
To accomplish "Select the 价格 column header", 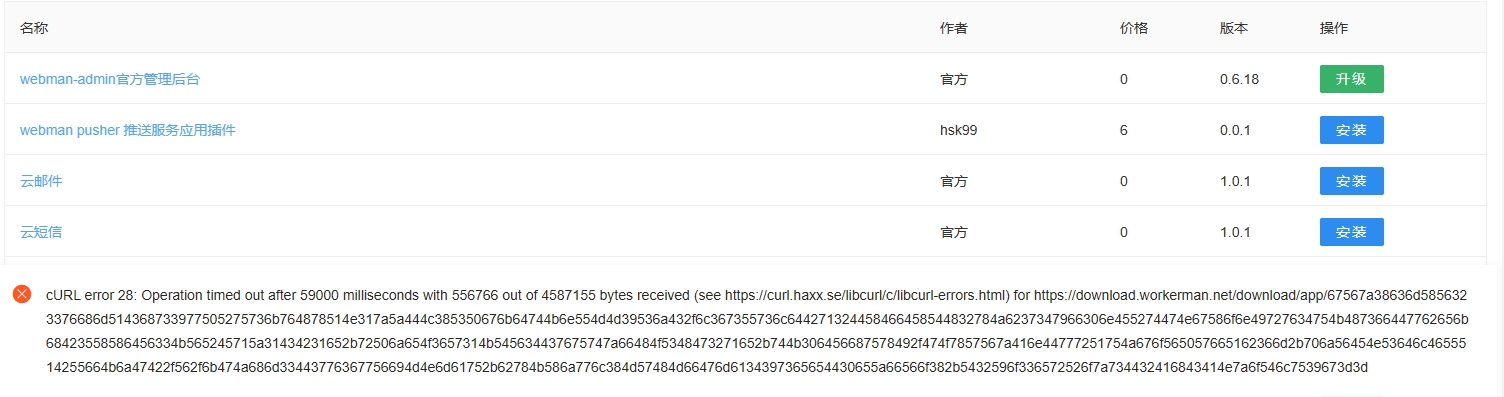I will click(x=1134, y=28).
